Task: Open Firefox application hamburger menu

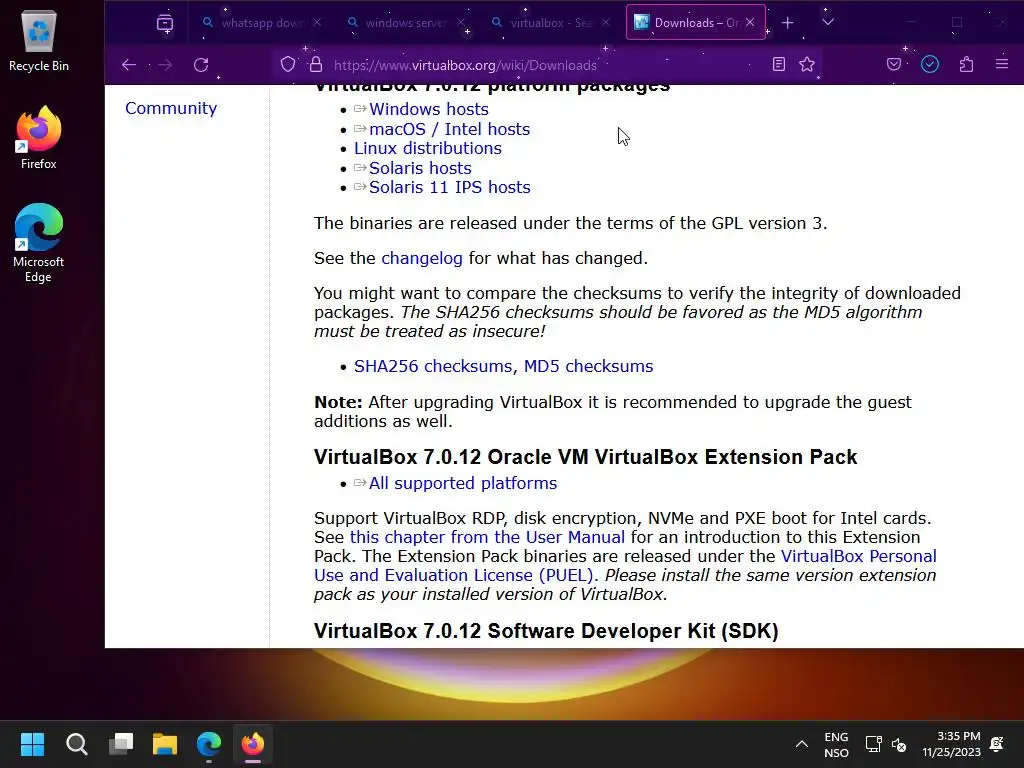Action: pyautogui.click(x=1002, y=64)
